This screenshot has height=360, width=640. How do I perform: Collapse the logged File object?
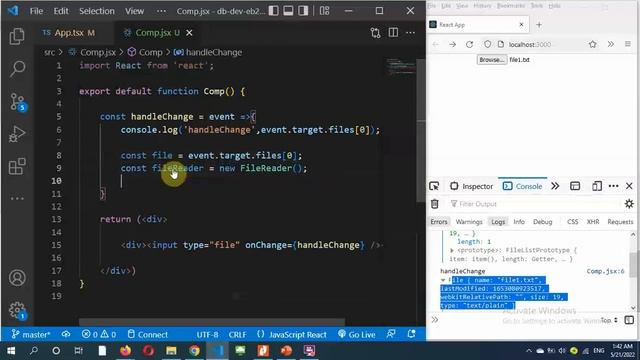click(443, 280)
